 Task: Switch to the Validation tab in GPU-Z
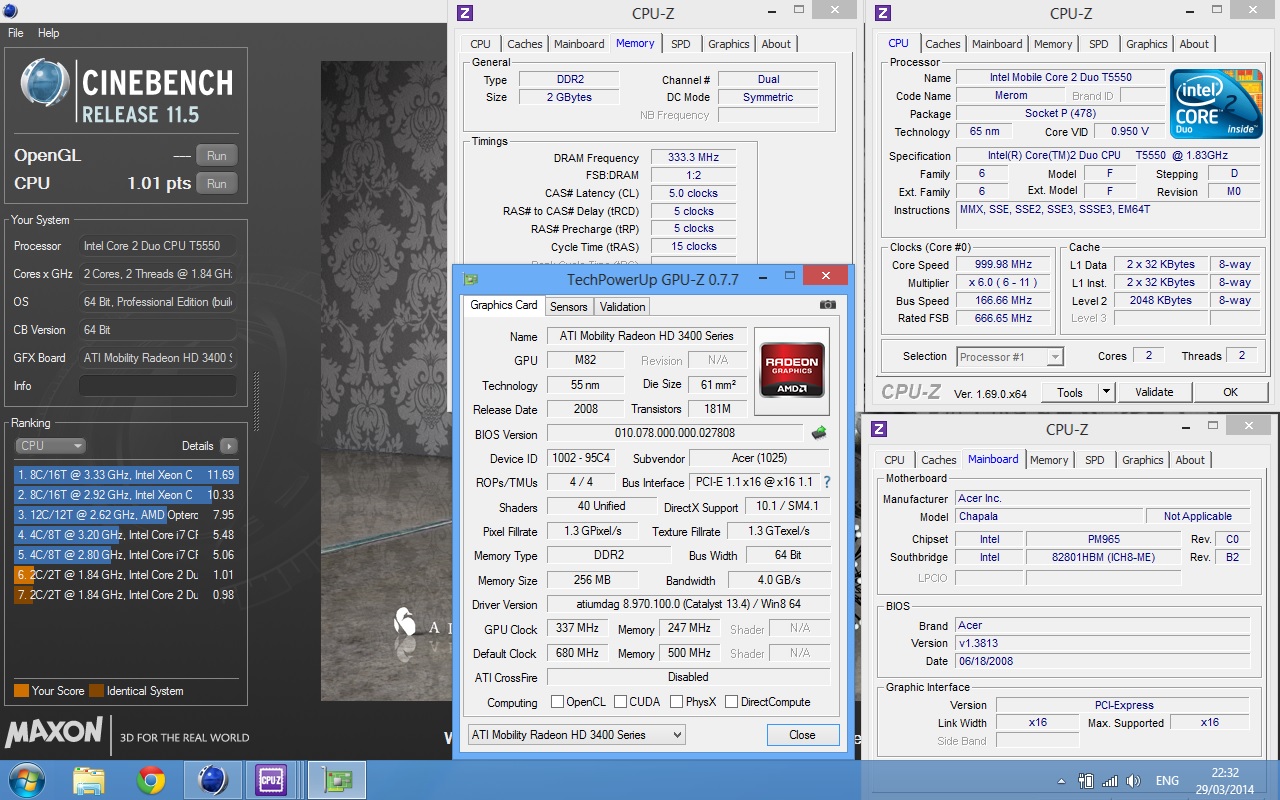pos(623,306)
